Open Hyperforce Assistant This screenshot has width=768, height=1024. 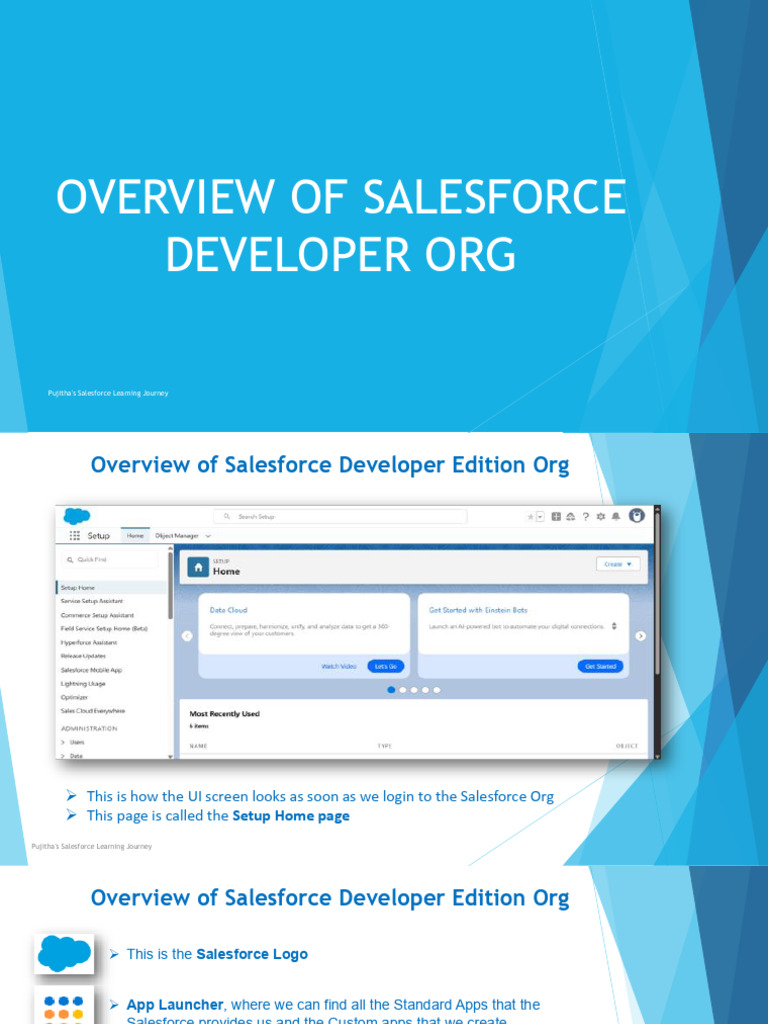[89, 643]
